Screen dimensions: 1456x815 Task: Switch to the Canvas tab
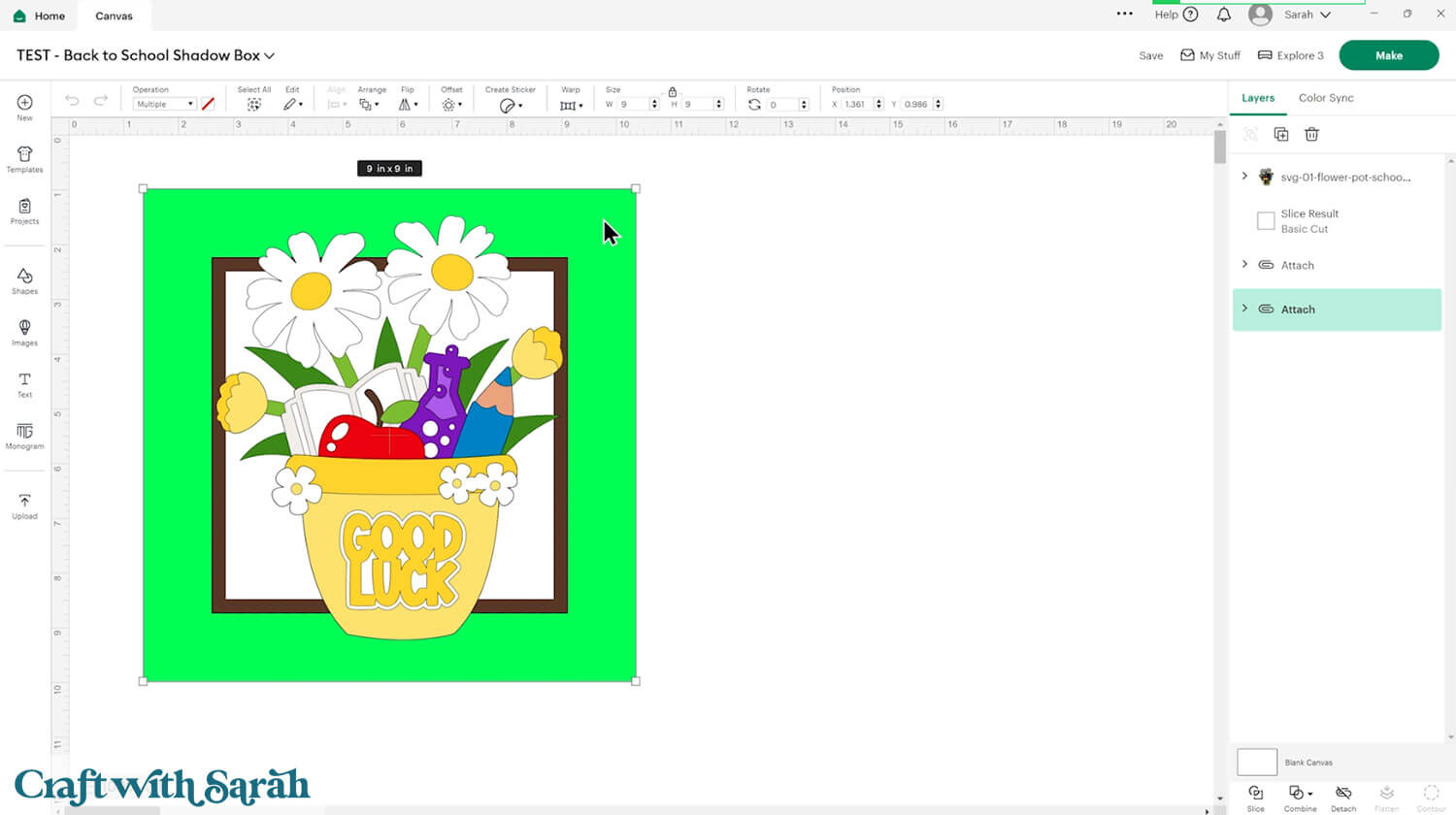[114, 16]
